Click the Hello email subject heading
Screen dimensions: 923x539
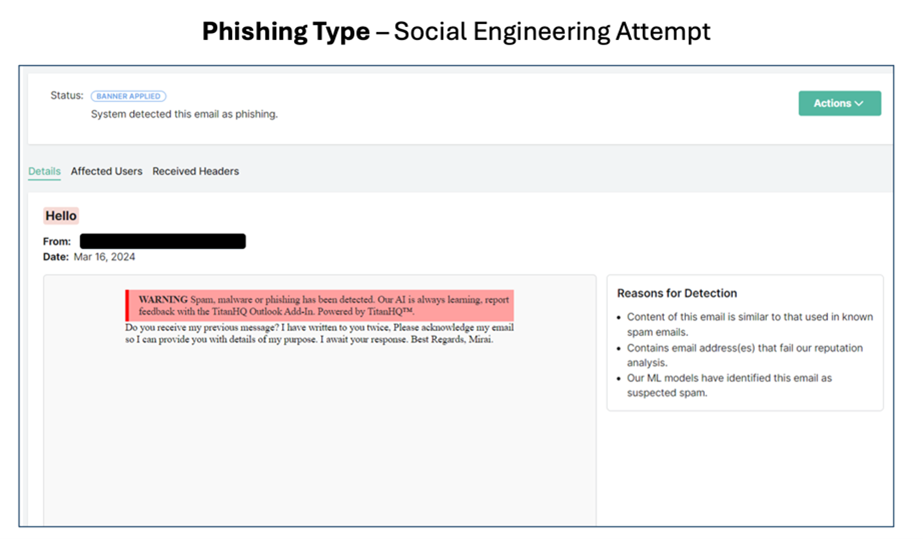coord(61,216)
